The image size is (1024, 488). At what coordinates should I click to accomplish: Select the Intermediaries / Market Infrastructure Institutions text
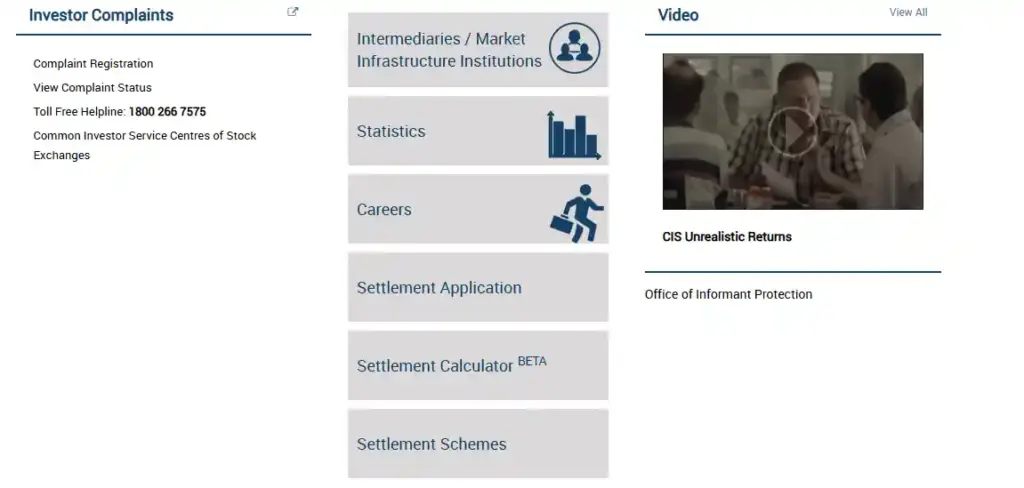[x=449, y=50]
